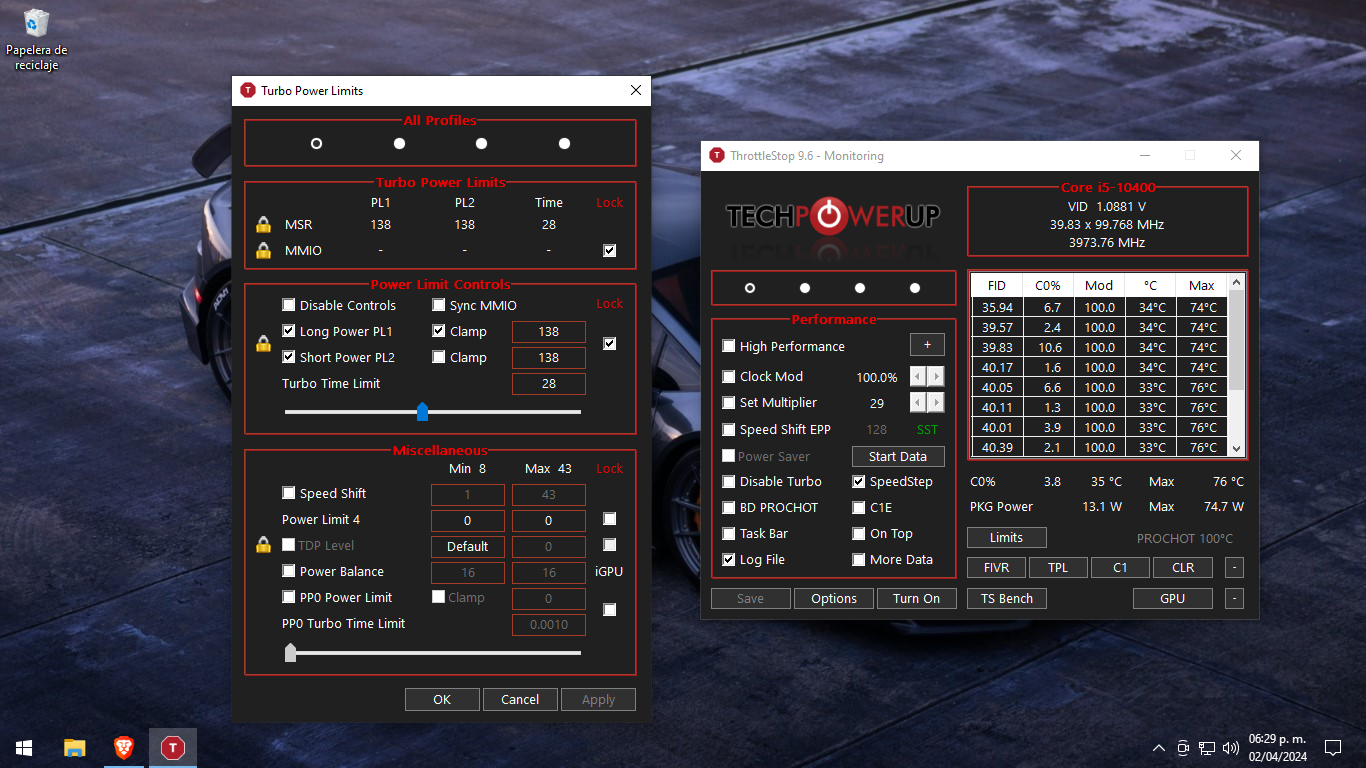Uncheck Long Power PL1 checkbox

[289, 331]
